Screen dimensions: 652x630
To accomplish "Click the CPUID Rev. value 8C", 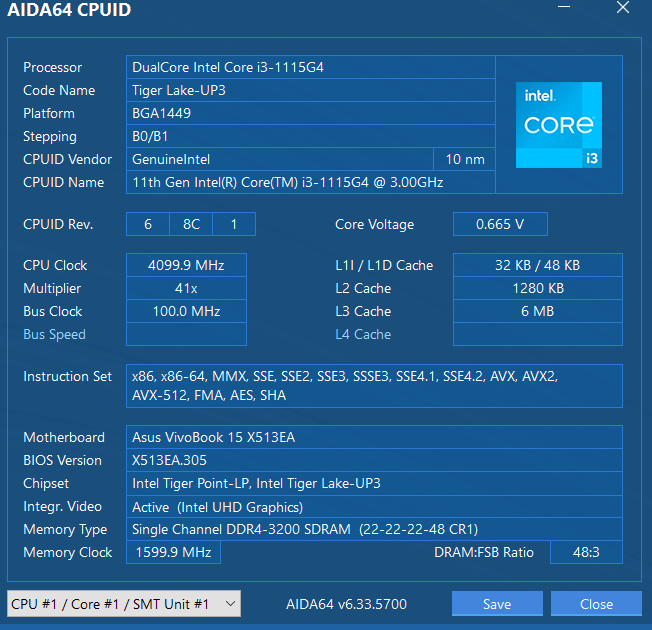I will tap(191, 224).
